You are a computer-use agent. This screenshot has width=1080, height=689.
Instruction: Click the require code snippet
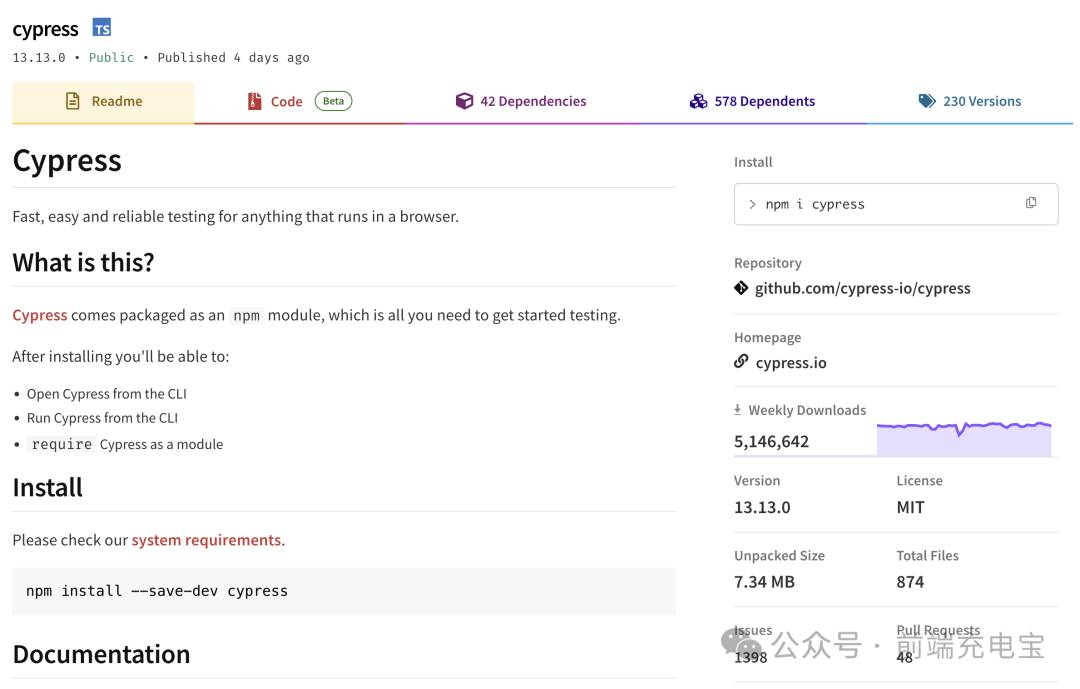pyautogui.click(x=62, y=444)
